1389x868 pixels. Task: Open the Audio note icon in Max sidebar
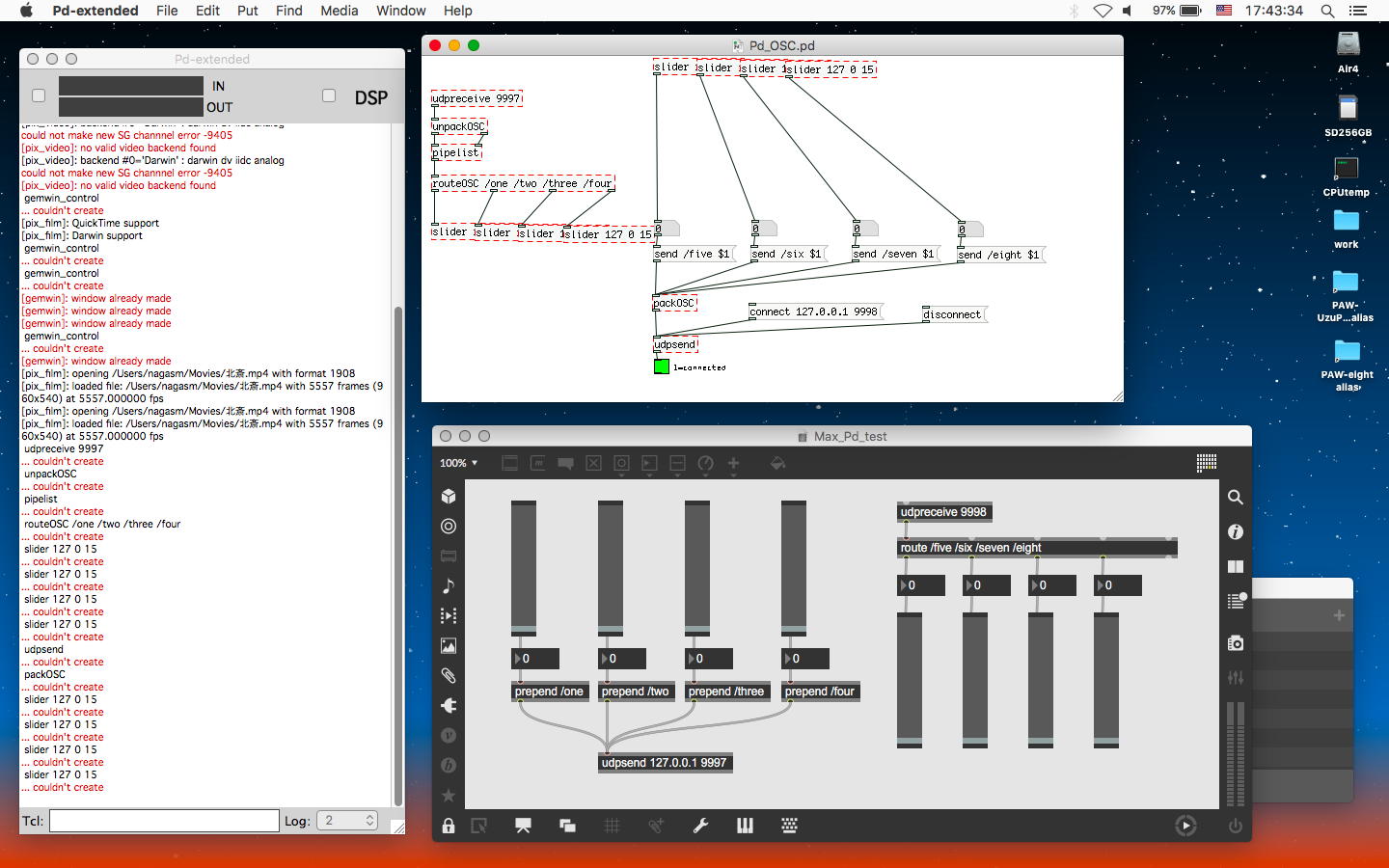449,585
